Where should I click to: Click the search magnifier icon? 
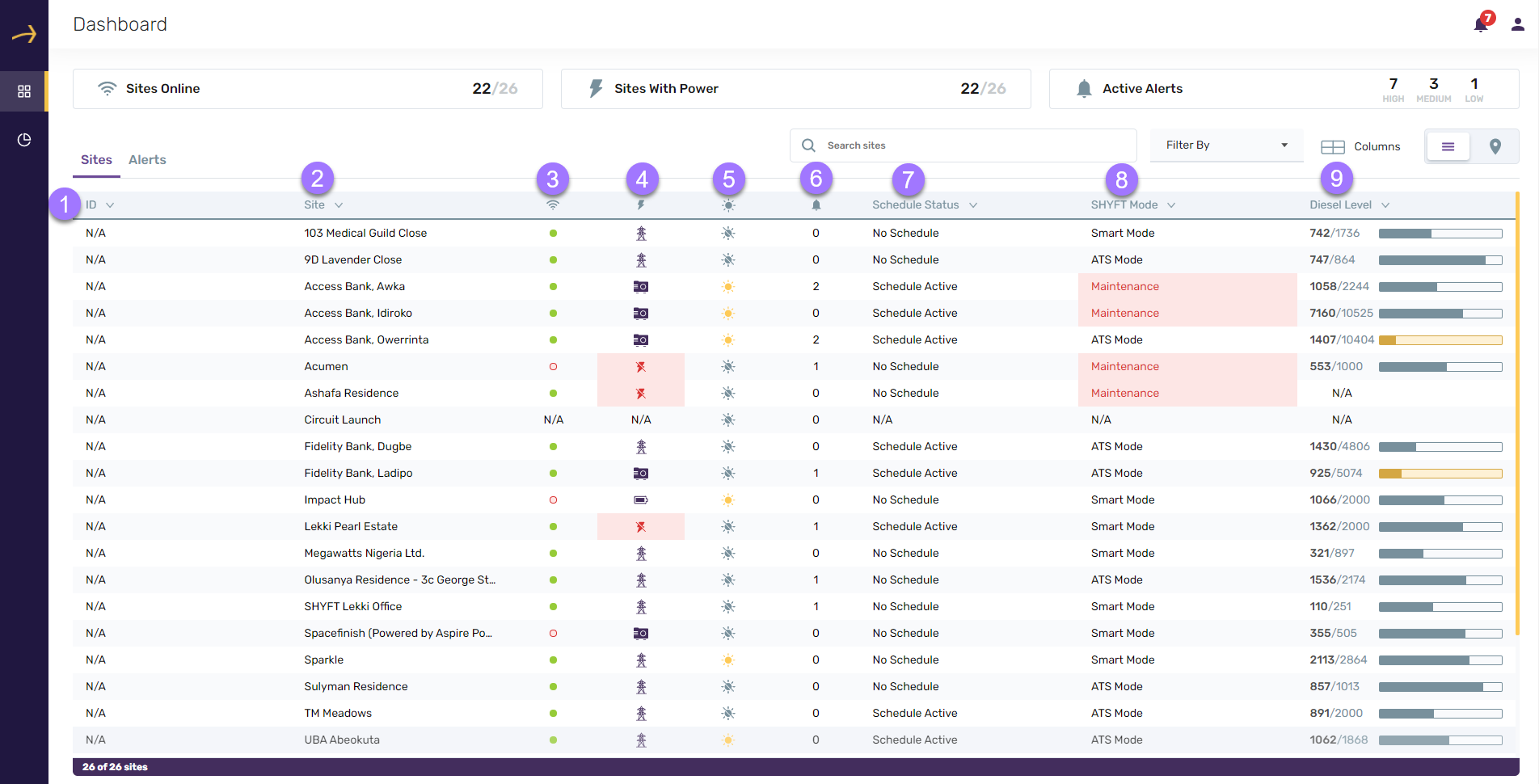tap(808, 145)
